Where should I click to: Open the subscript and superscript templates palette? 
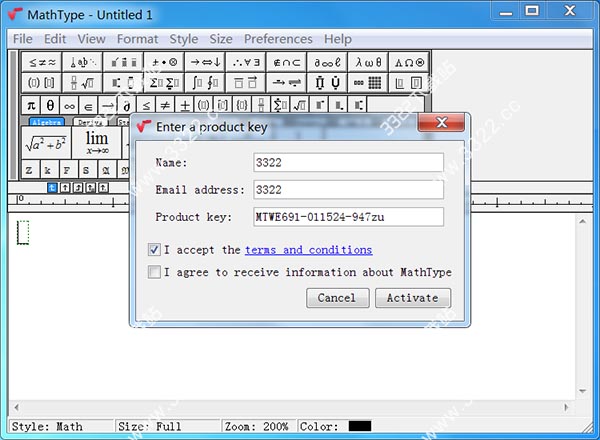point(123,83)
